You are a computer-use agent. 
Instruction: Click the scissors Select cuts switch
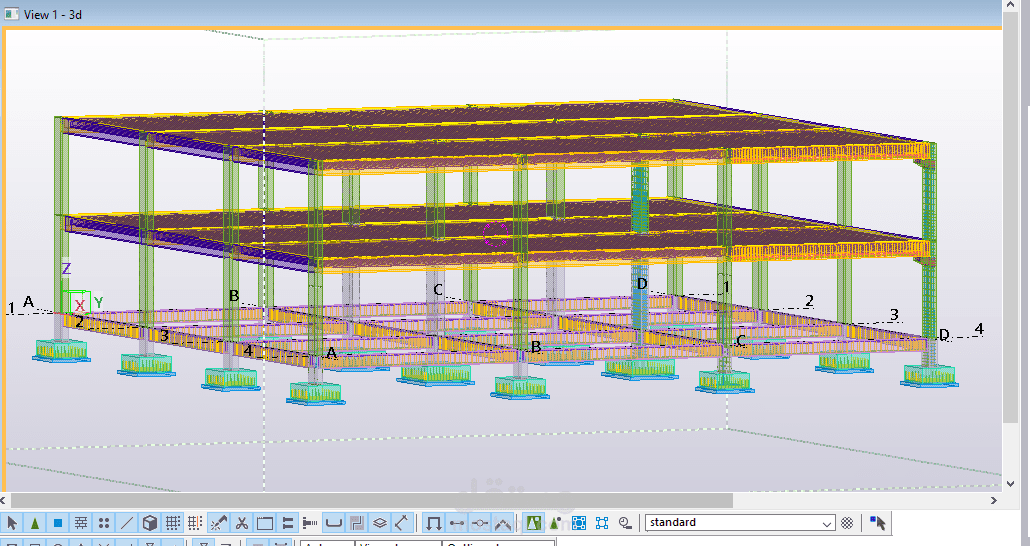[241, 523]
